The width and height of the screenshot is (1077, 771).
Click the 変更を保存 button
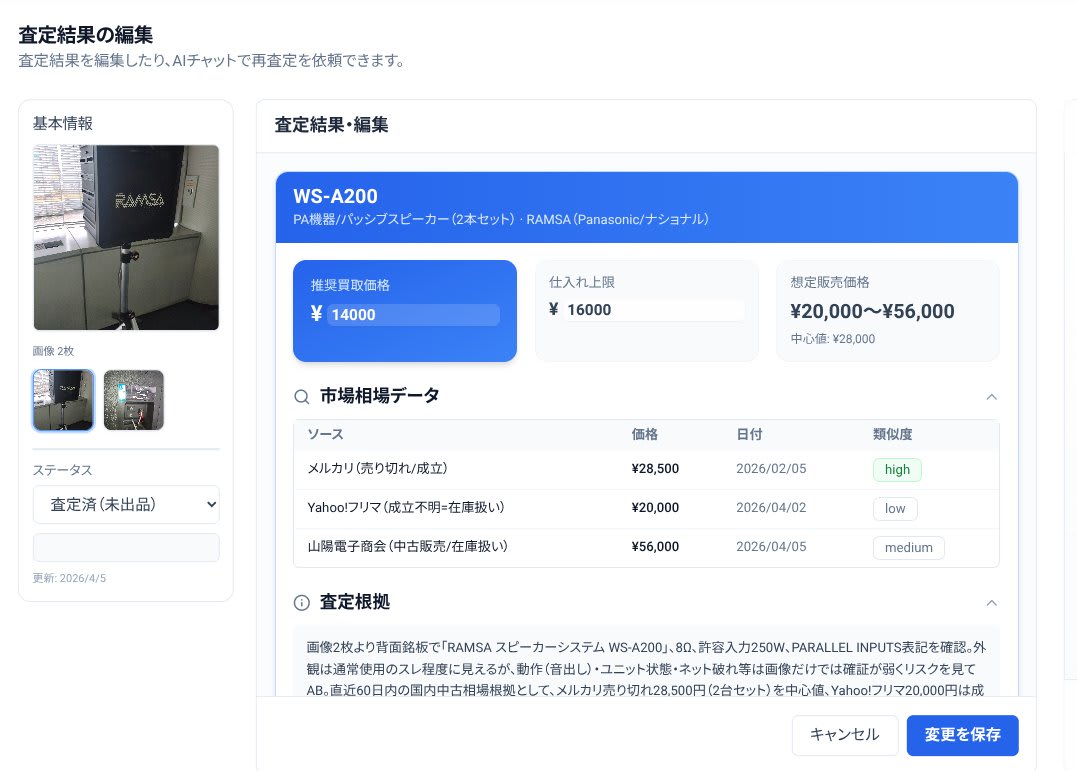[962, 735]
